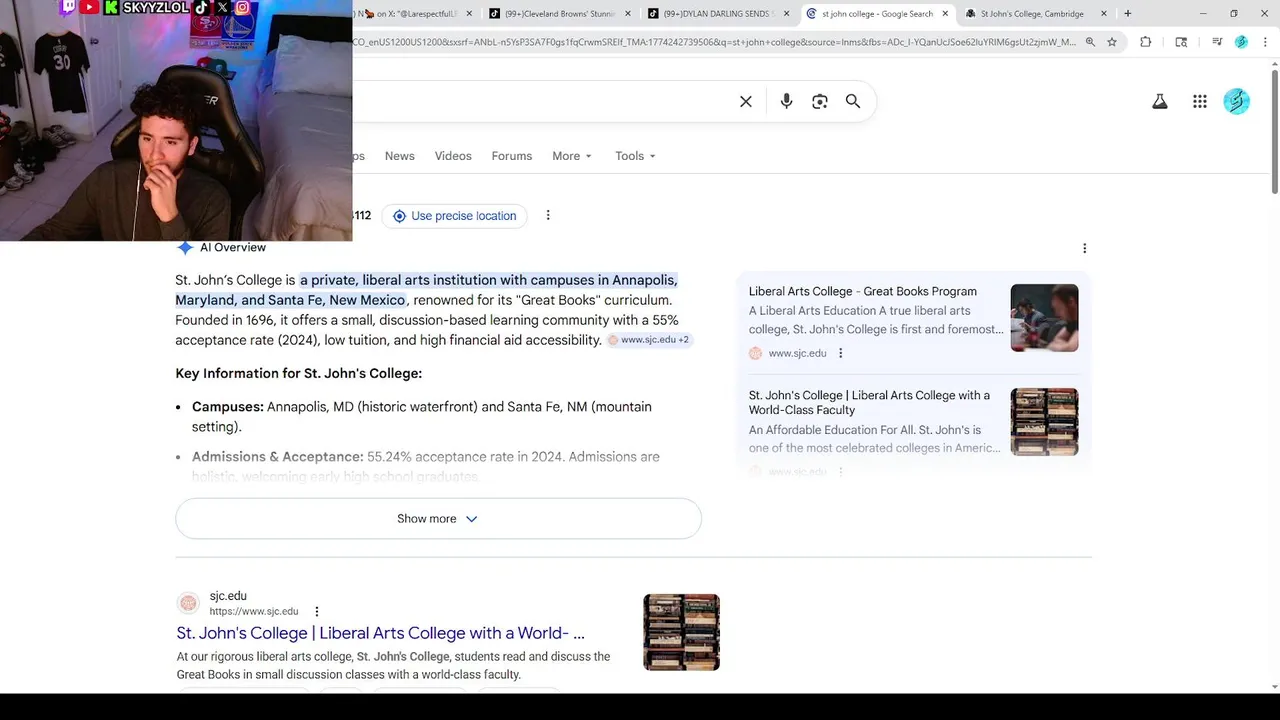1280x720 pixels.
Task: Select the Videos search filter
Action: coord(453,156)
